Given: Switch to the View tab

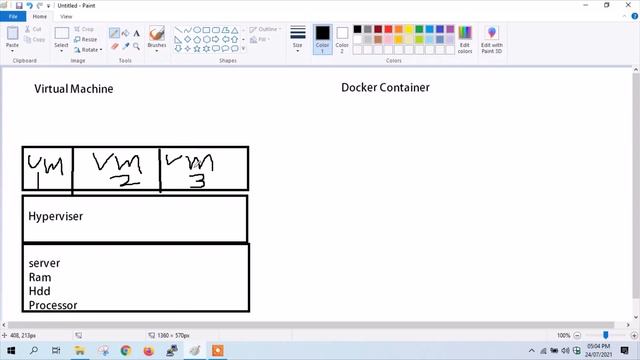Looking at the screenshot, I should click(66, 16).
